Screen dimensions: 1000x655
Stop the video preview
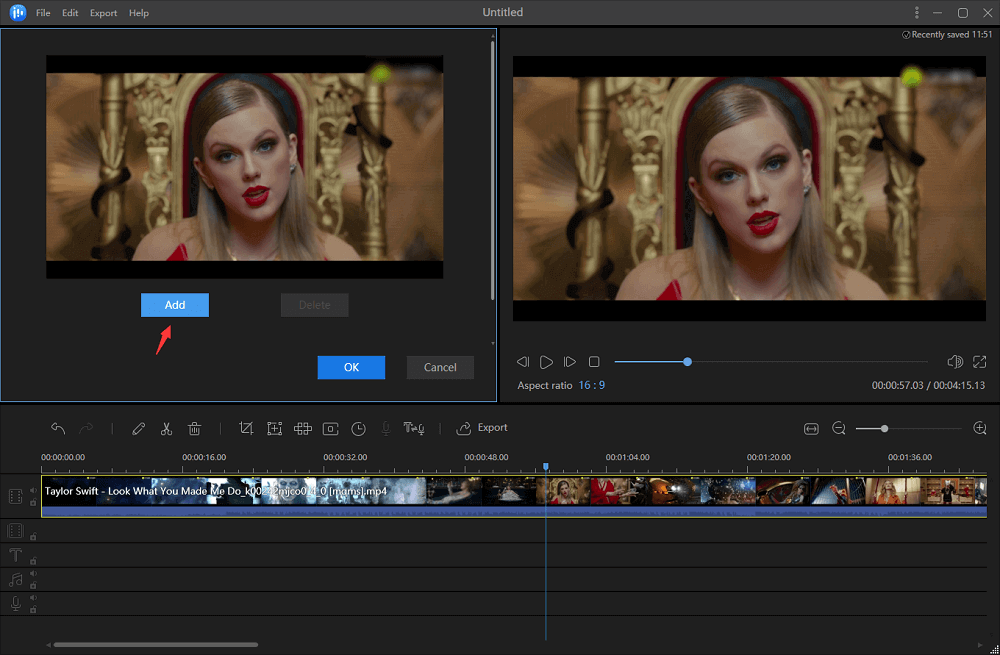[594, 362]
